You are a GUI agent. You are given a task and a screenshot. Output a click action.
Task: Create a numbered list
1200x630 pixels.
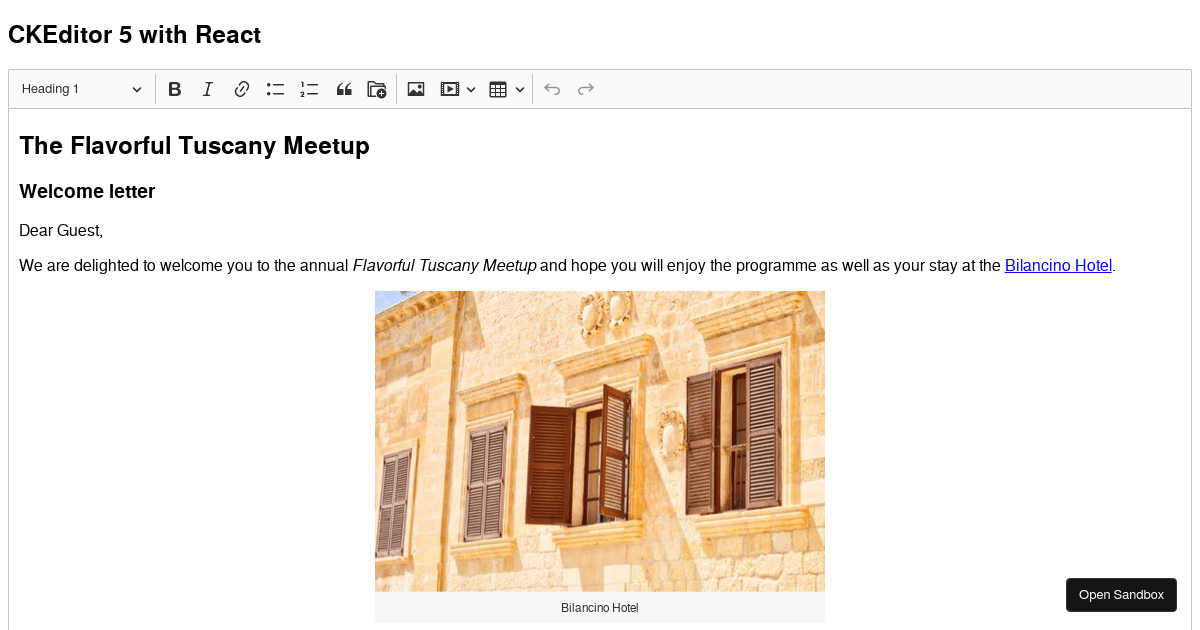coord(309,89)
